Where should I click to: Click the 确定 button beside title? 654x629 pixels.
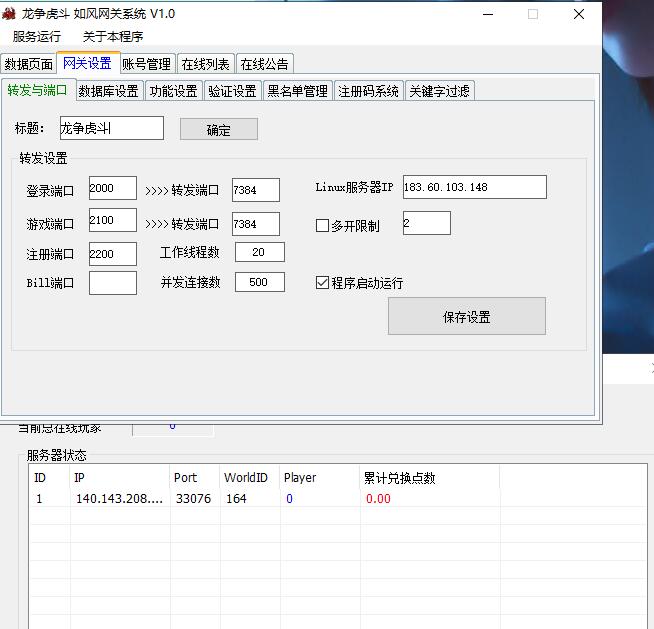point(218,130)
